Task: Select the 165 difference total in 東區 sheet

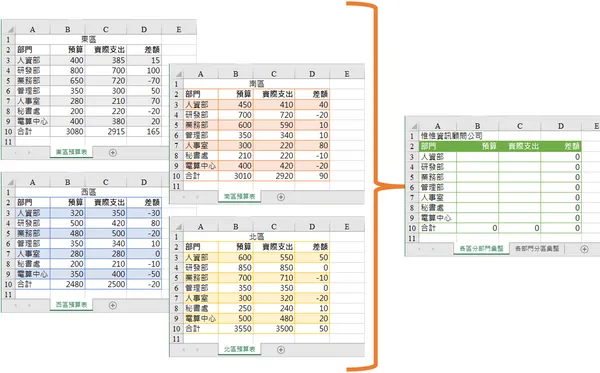Action: click(x=144, y=132)
